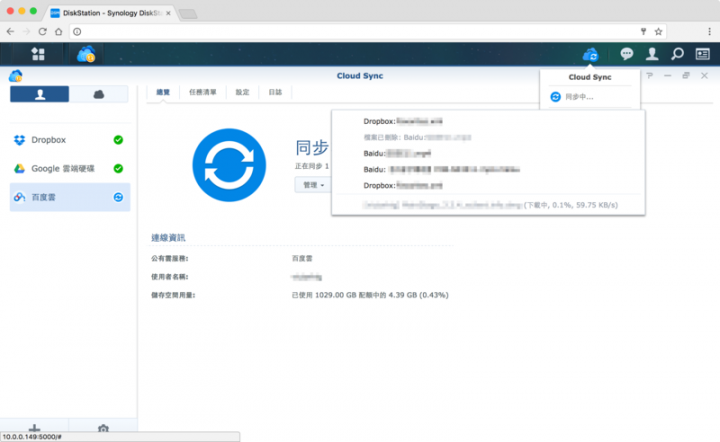Go to the browser home page

pos(58,32)
